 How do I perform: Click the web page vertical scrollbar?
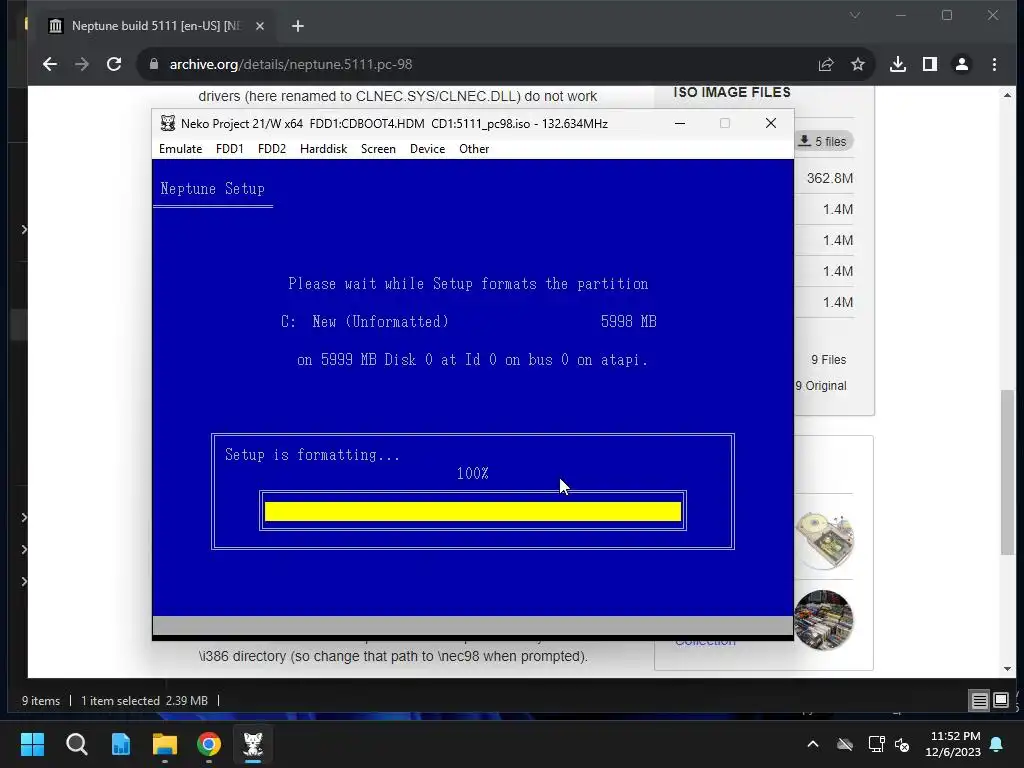coord(1008,473)
